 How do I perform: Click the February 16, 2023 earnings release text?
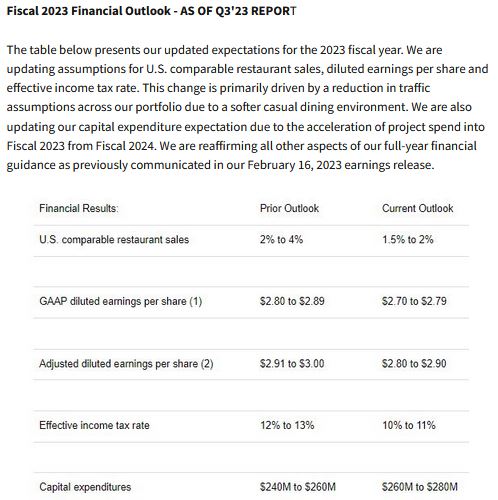click(x=340, y=165)
